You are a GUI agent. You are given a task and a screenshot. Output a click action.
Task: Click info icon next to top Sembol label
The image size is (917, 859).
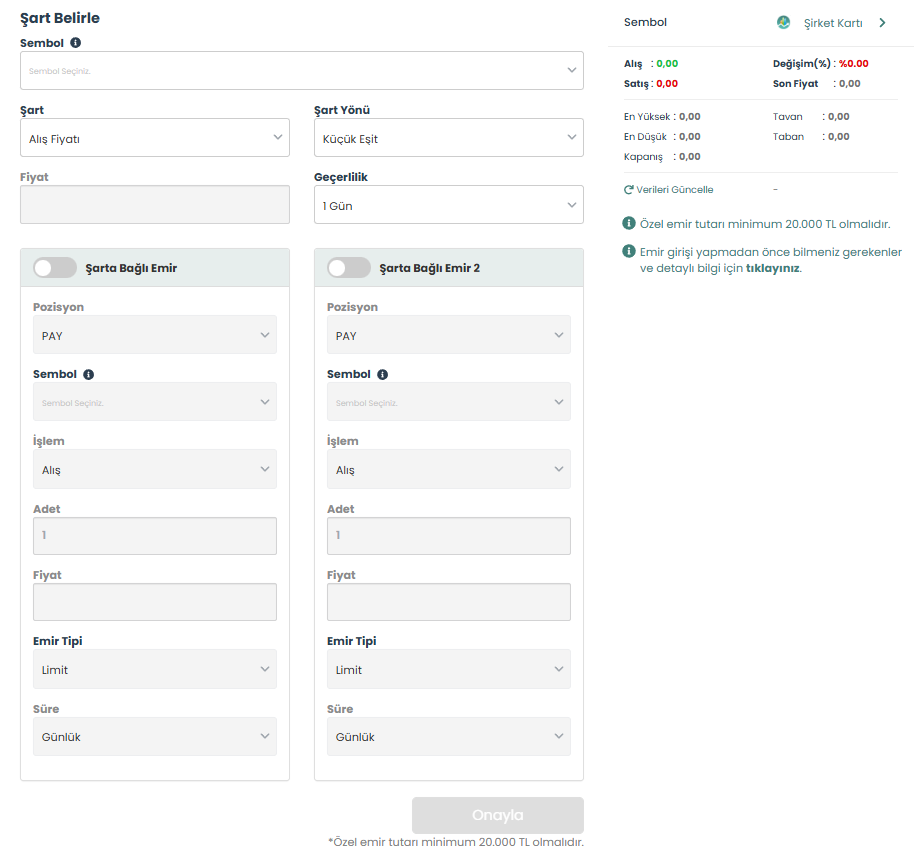76,43
